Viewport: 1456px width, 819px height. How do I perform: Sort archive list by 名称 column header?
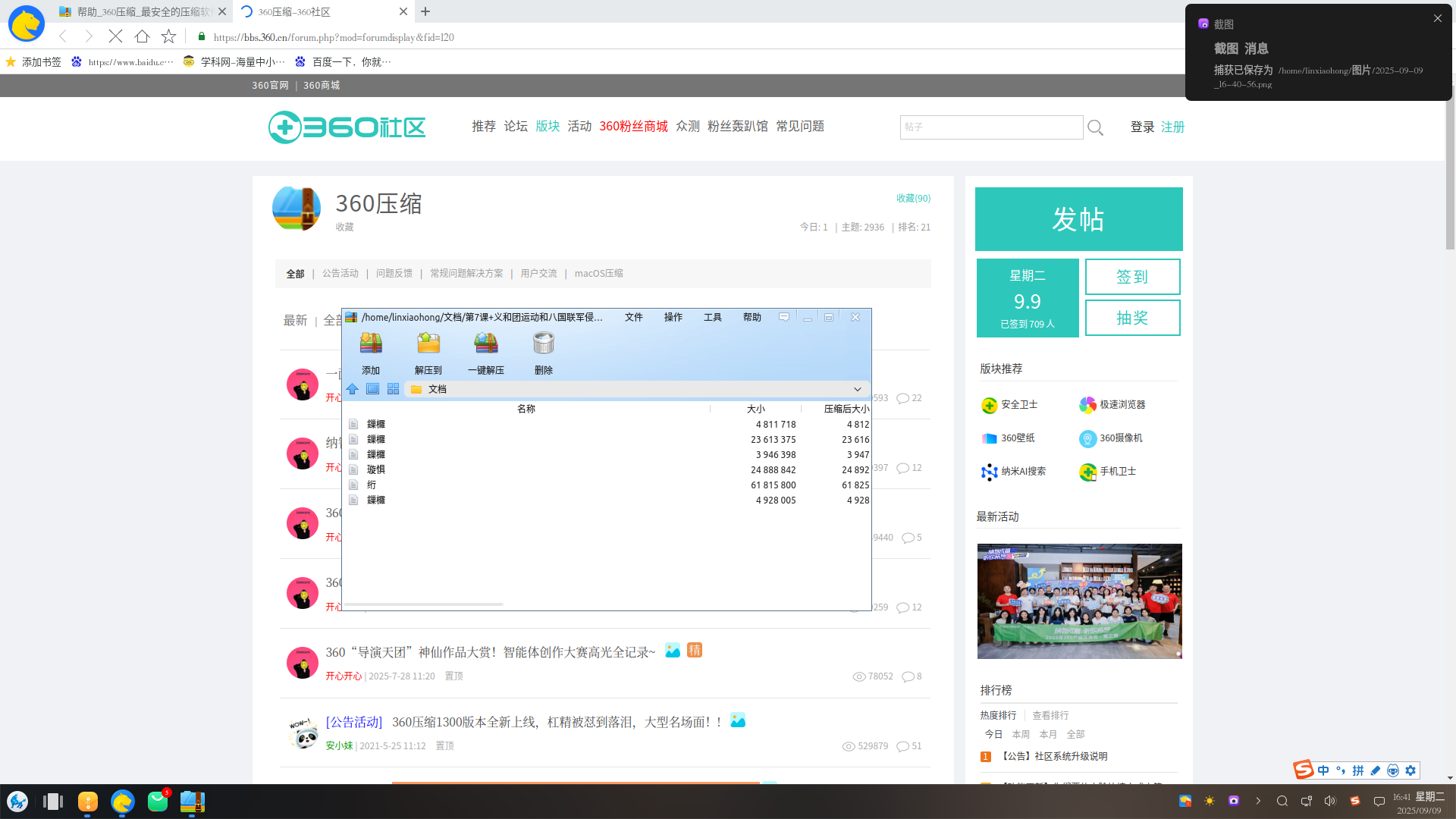point(526,409)
